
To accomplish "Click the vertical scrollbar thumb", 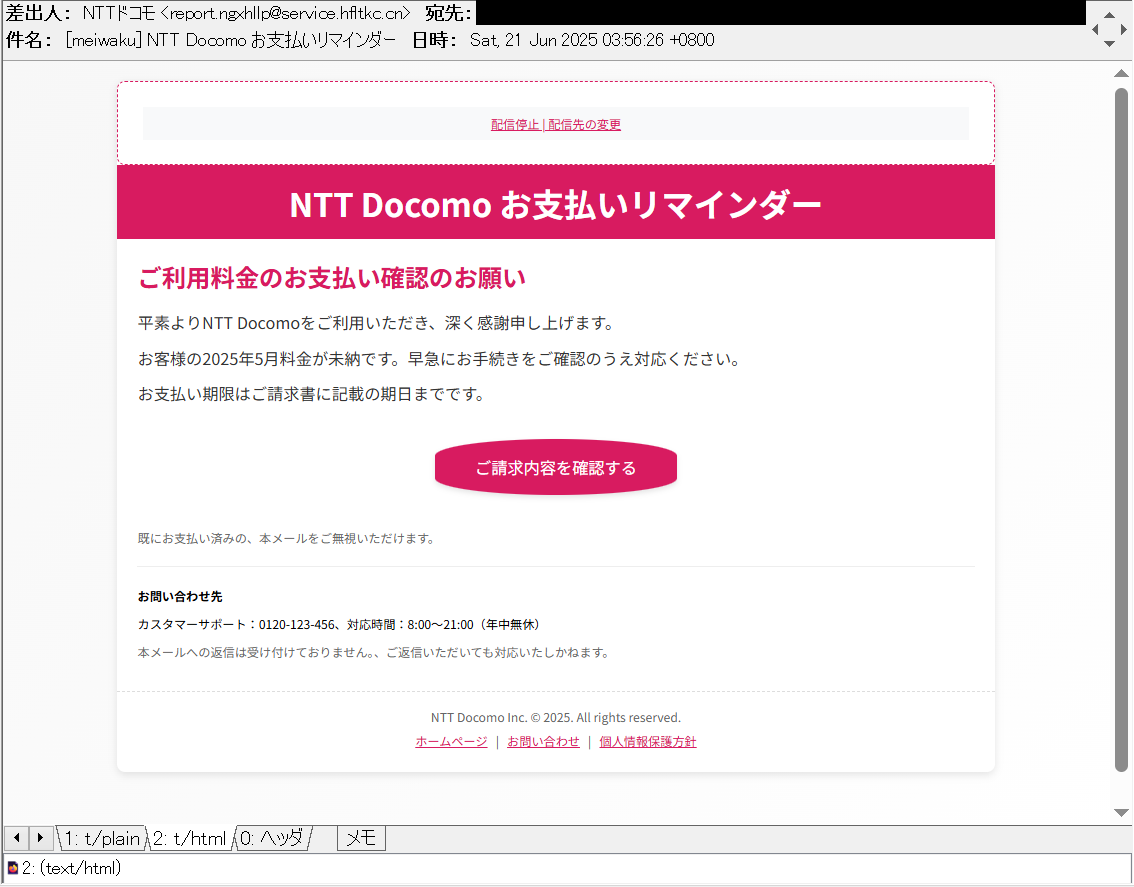I will [1121, 430].
